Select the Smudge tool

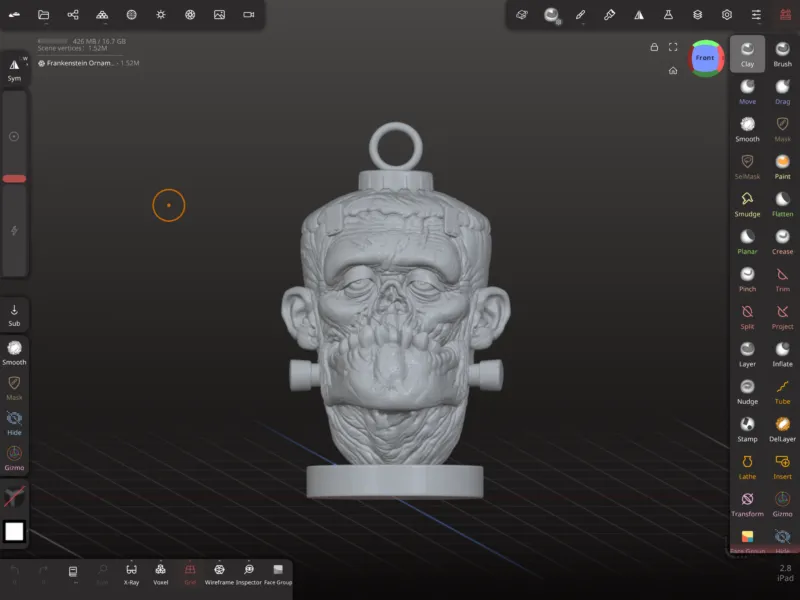coord(747,204)
